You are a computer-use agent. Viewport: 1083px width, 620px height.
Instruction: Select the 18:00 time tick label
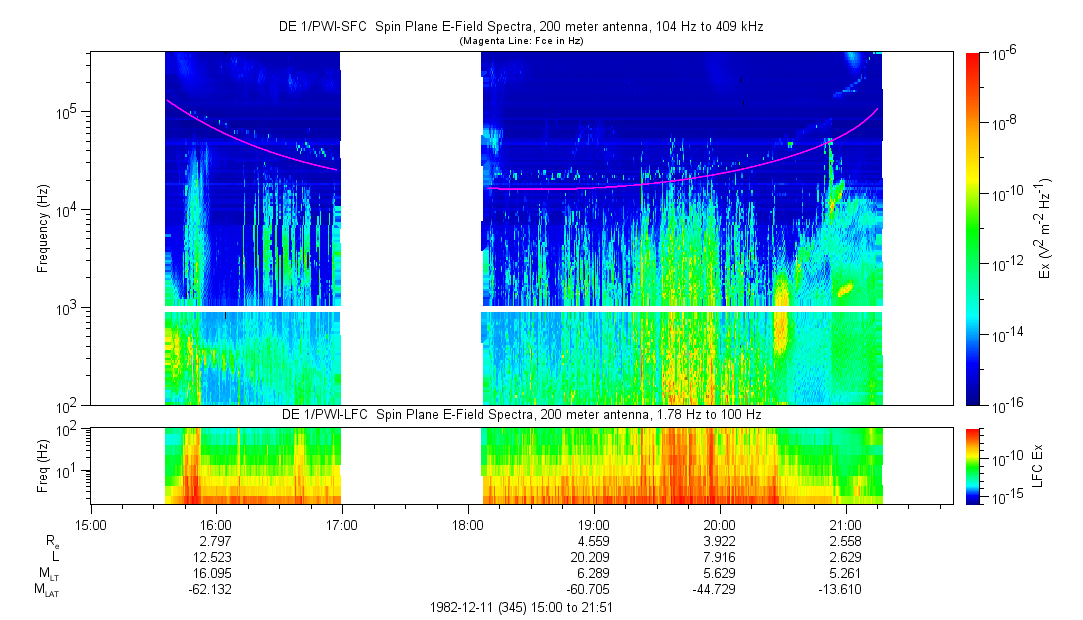click(x=468, y=524)
